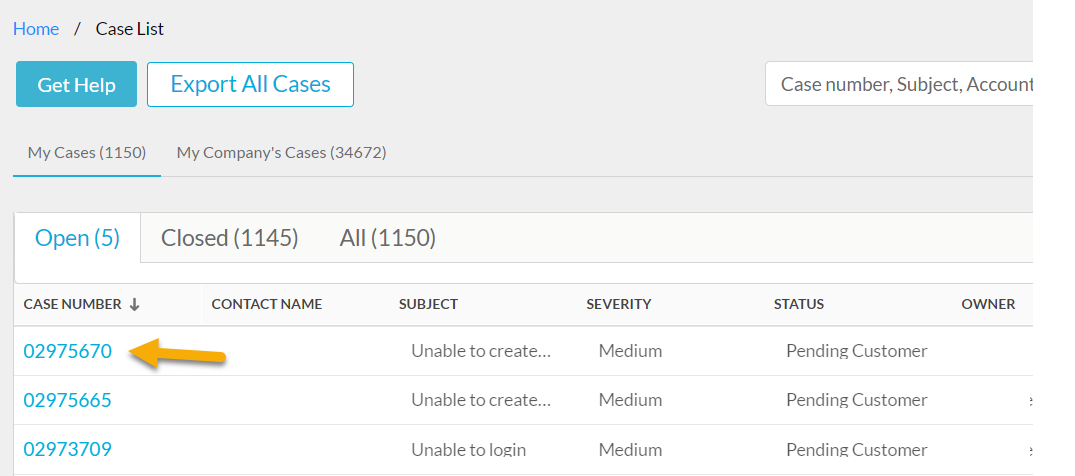Viewport: 1075px width, 476px height.
Task: Open case number 02975665
Action: tap(68, 400)
